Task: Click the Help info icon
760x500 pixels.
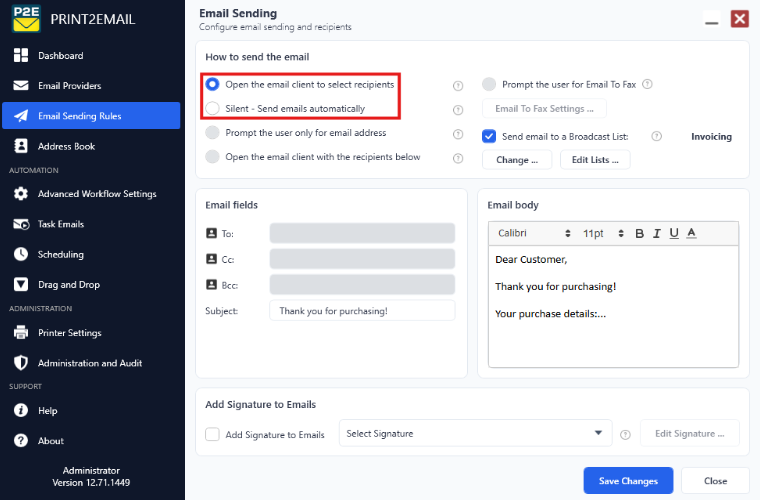Action: coord(21,410)
